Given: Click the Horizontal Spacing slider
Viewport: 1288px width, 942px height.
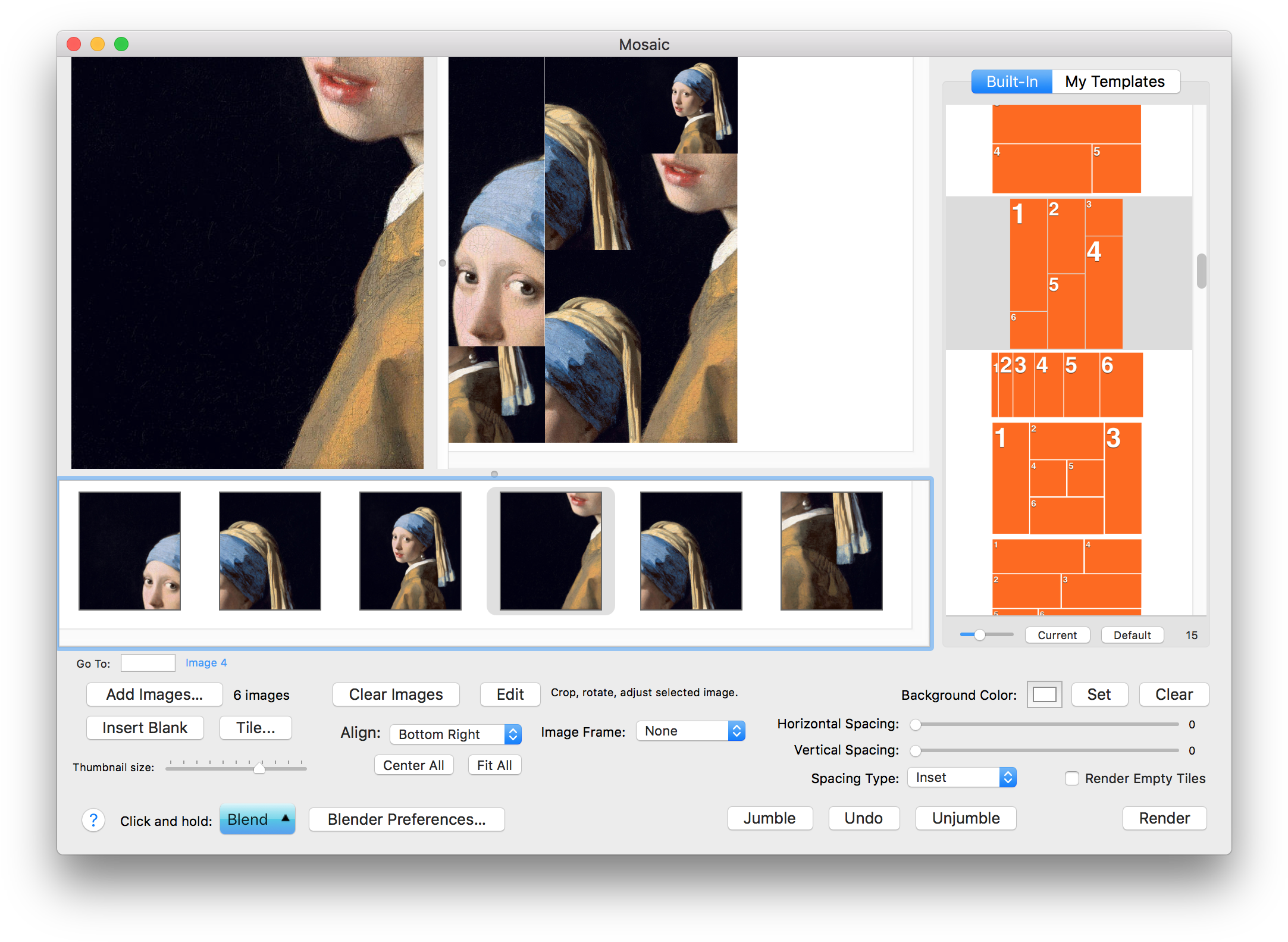Looking at the screenshot, I should [1045, 724].
